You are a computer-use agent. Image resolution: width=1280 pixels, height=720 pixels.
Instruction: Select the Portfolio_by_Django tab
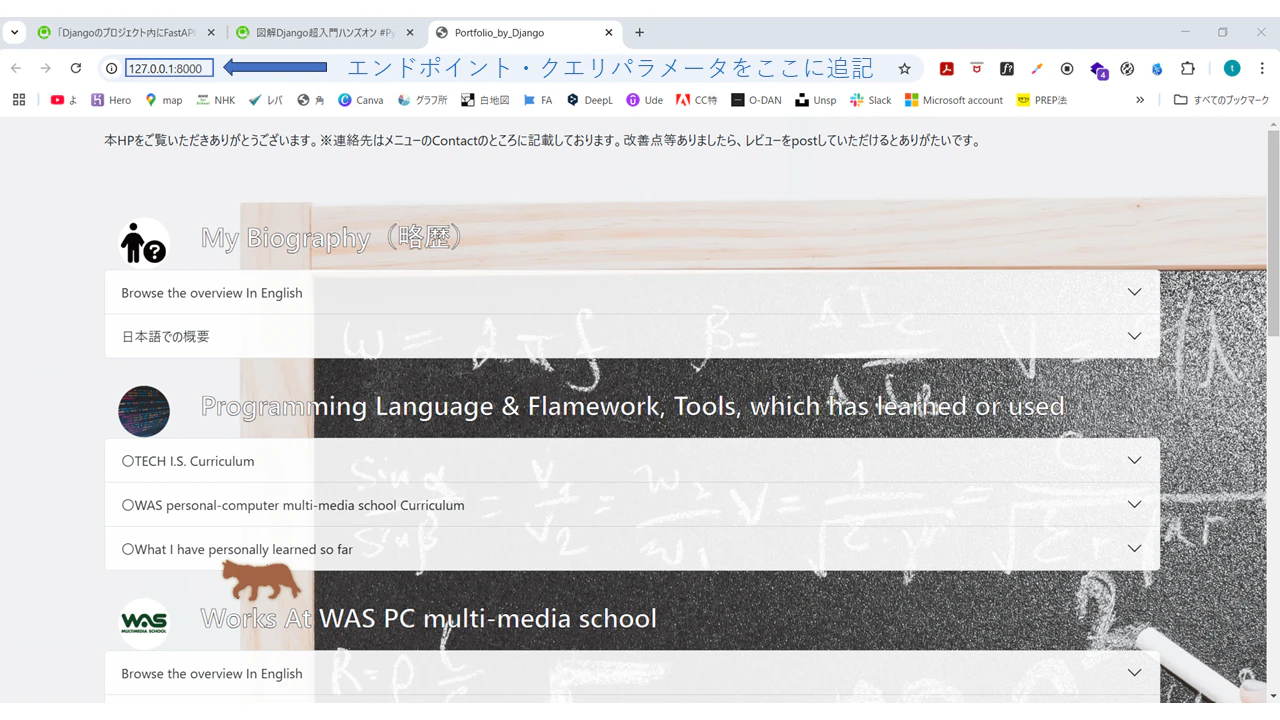pos(525,33)
